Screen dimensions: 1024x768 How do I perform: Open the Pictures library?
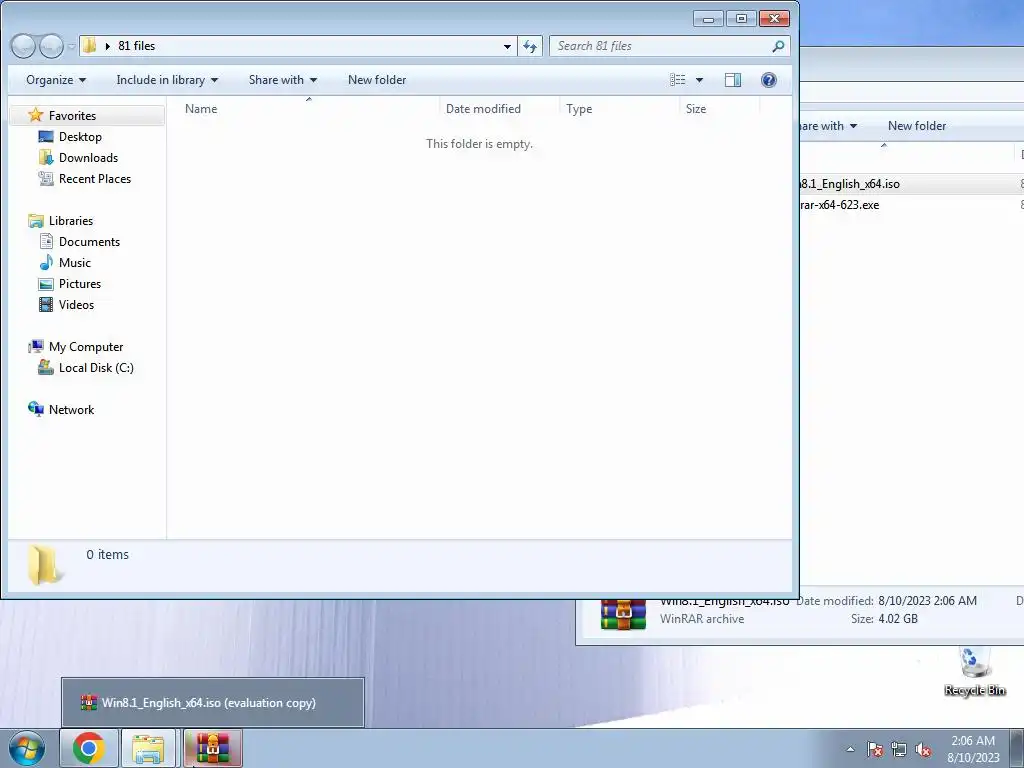[80, 283]
